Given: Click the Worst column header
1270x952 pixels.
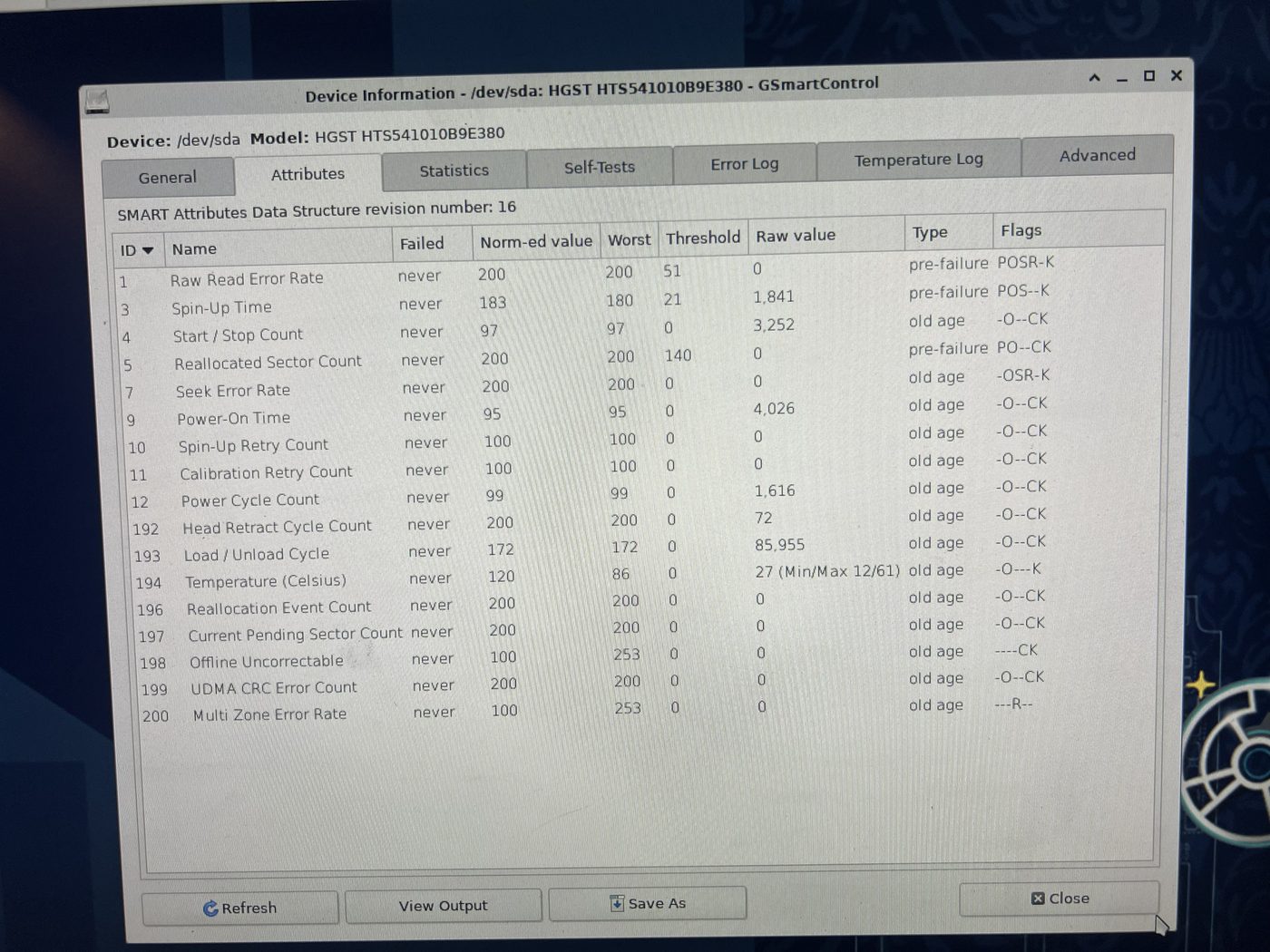Looking at the screenshot, I should click(629, 239).
